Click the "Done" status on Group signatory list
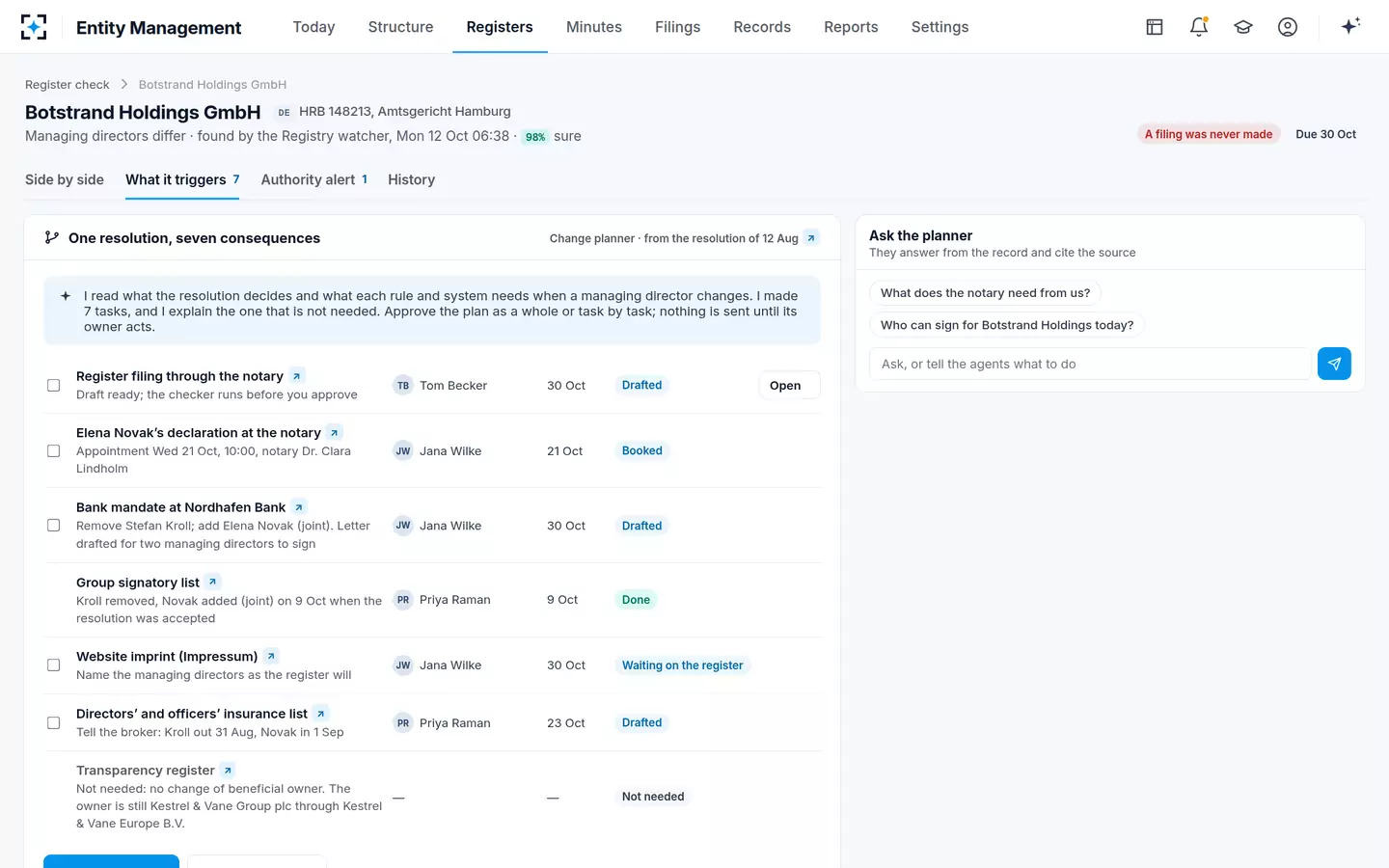This screenshot has height=868, width=1389. (x=637, y=600)
